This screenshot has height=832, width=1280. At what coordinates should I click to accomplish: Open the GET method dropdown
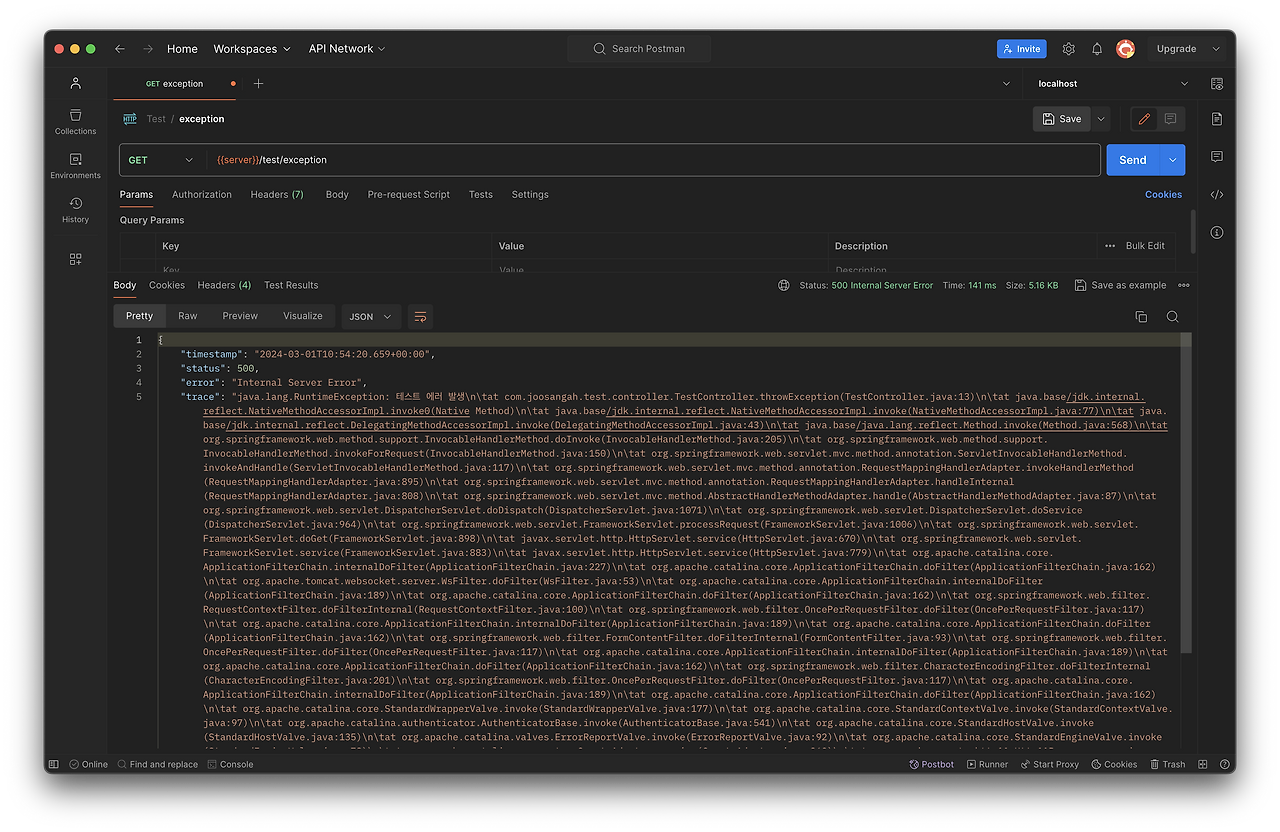pos(161,159)
